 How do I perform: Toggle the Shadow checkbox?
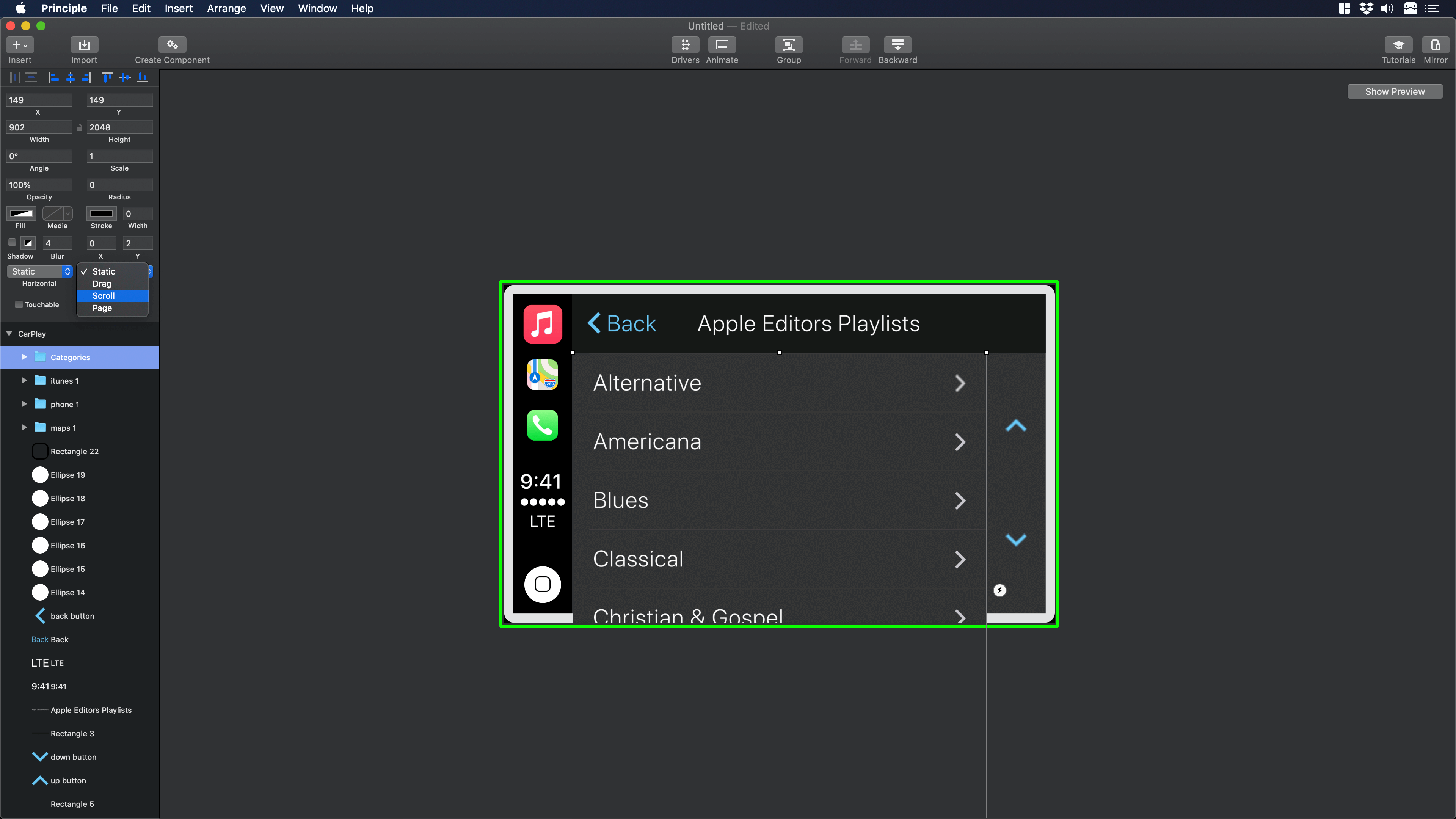12,243
